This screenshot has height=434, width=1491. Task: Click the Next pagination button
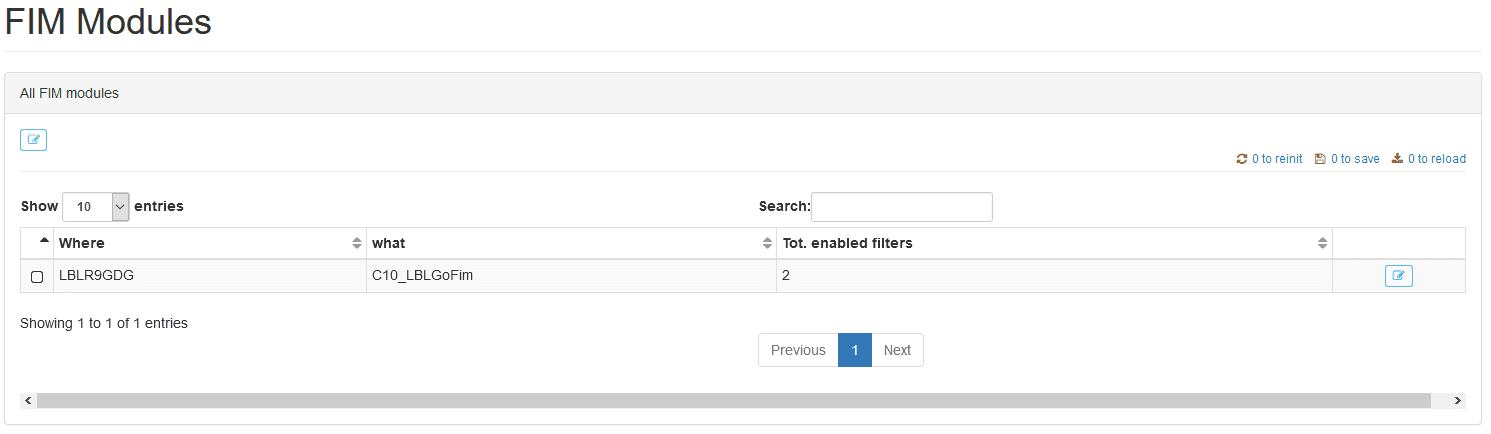(897, 350)
